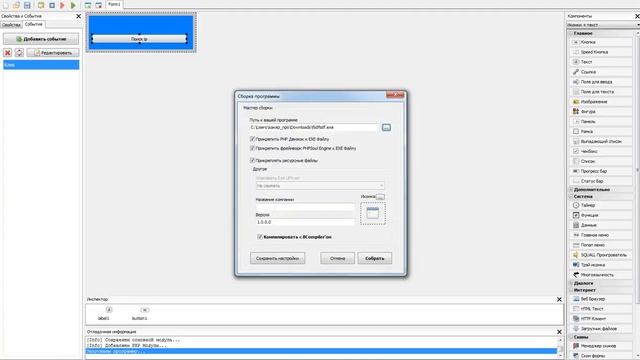Click the Сохранить настройки button
This screenshot has height=360, width=640.
click(278, 258)
